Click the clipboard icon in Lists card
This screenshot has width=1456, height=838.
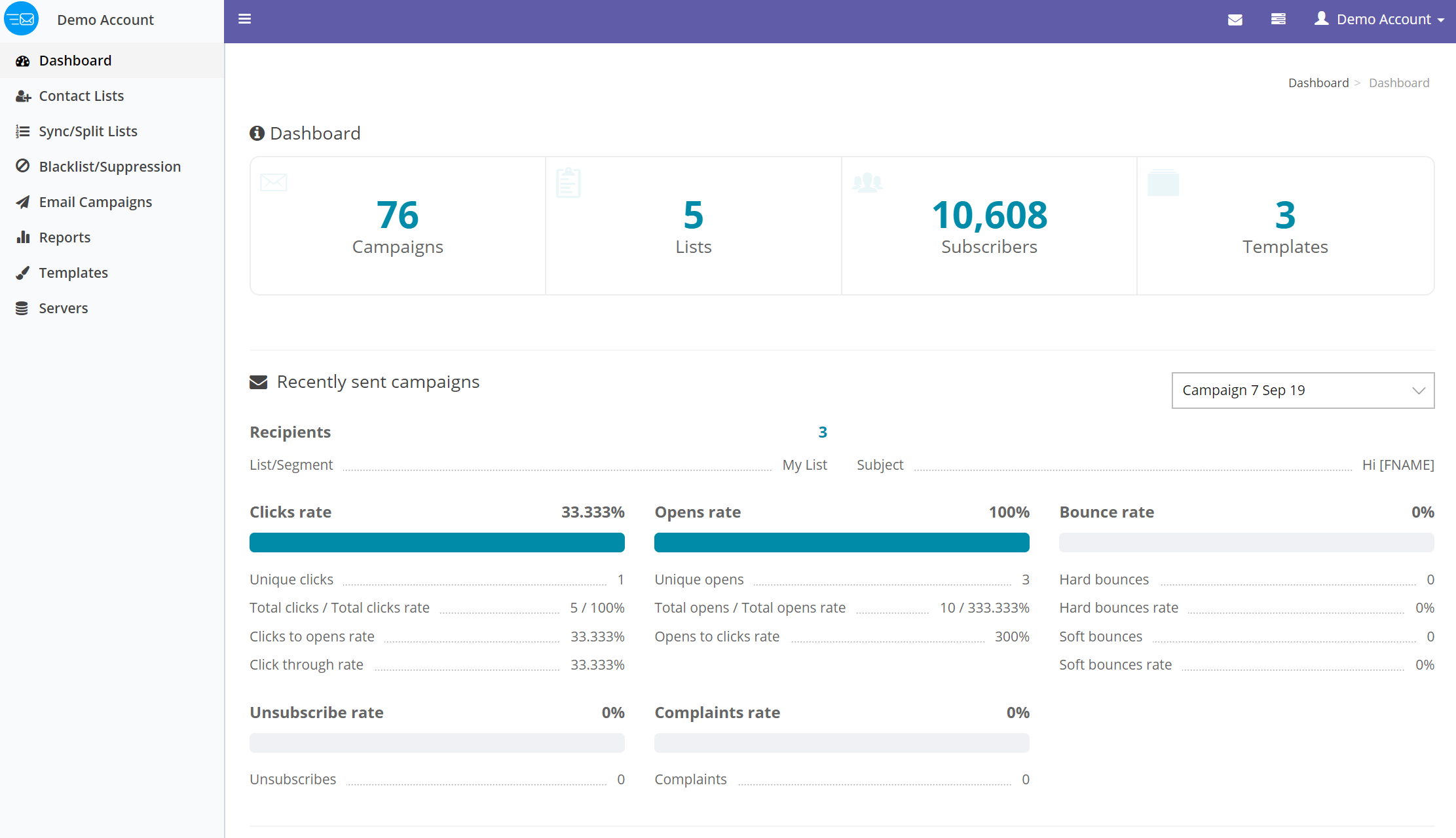point(569,183)
